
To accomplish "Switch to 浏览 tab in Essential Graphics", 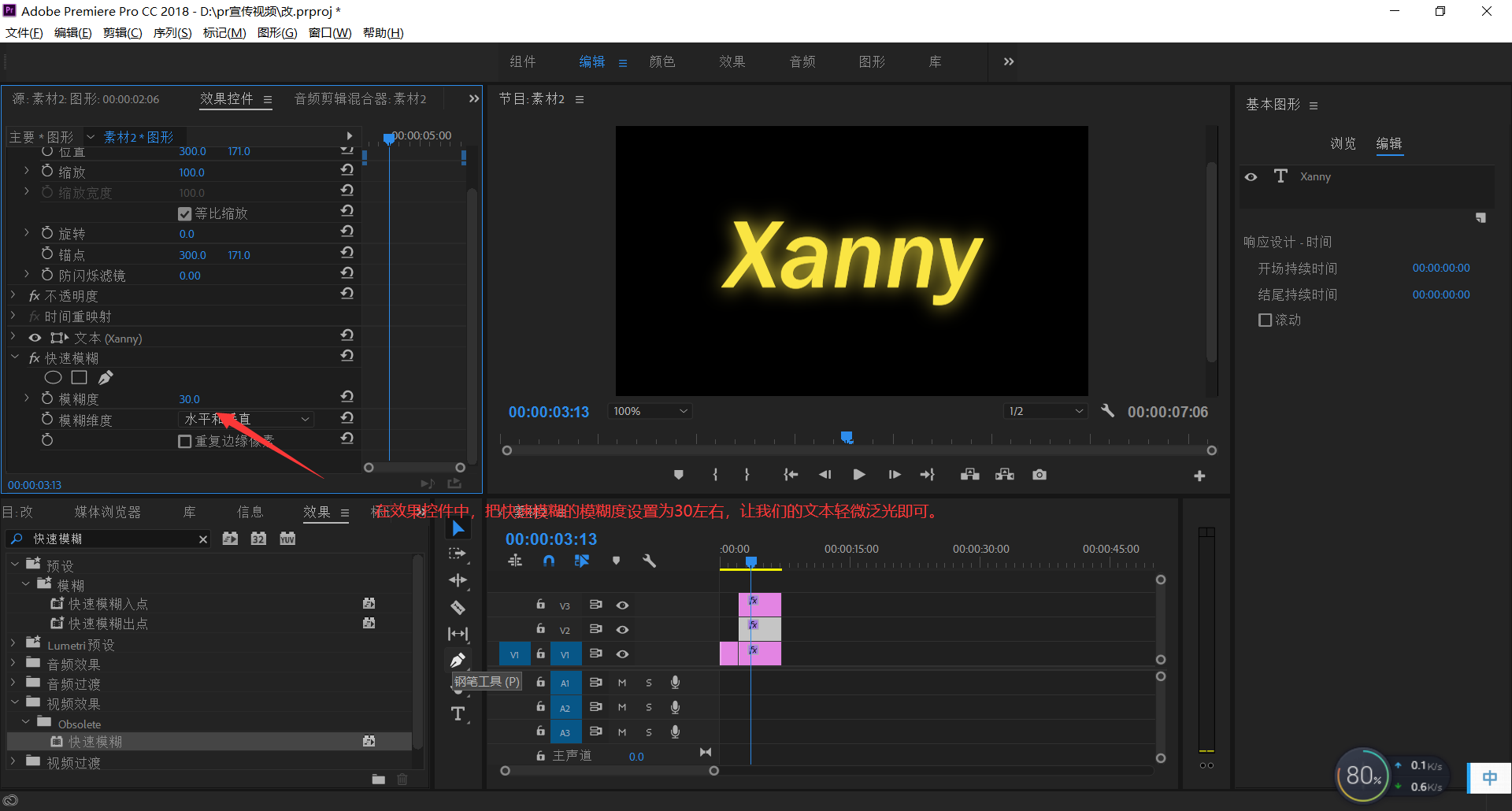I will pos(1343,143).
